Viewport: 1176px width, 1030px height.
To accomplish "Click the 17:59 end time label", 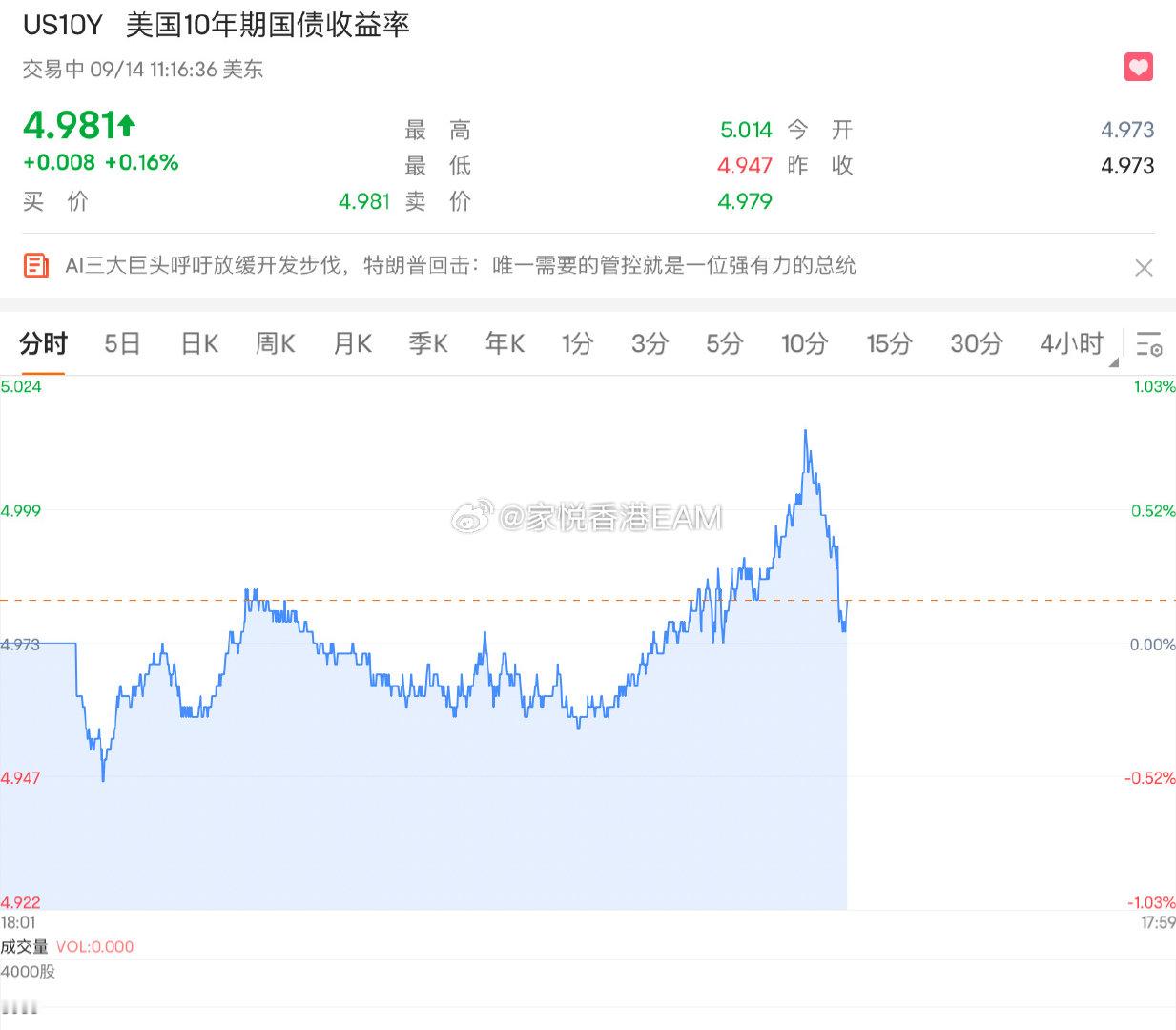I will [x=1158, y=922].
